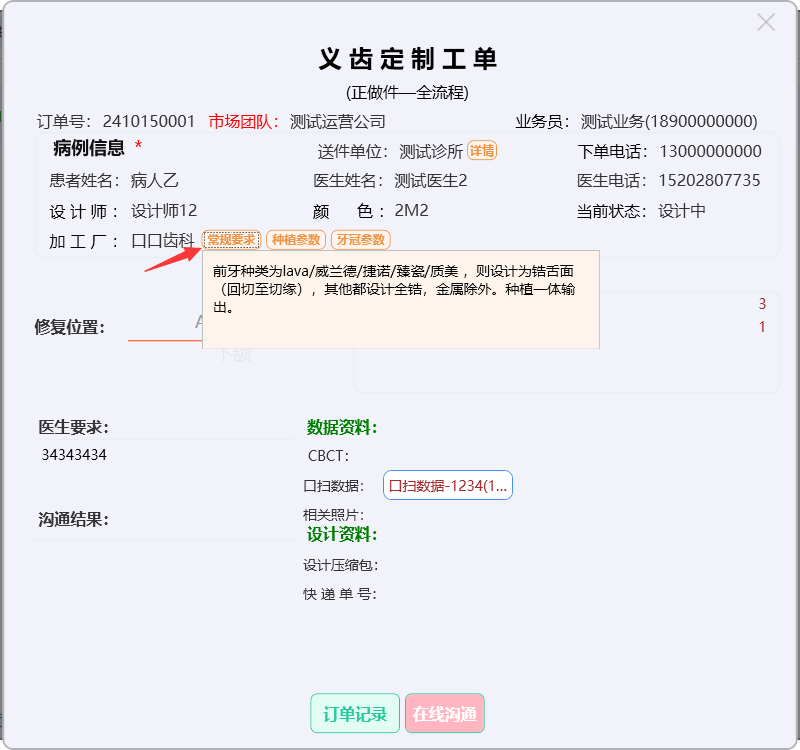Close the 义齿定制工单 dialog
Screen dimensions: 800x750
(766, 22)
